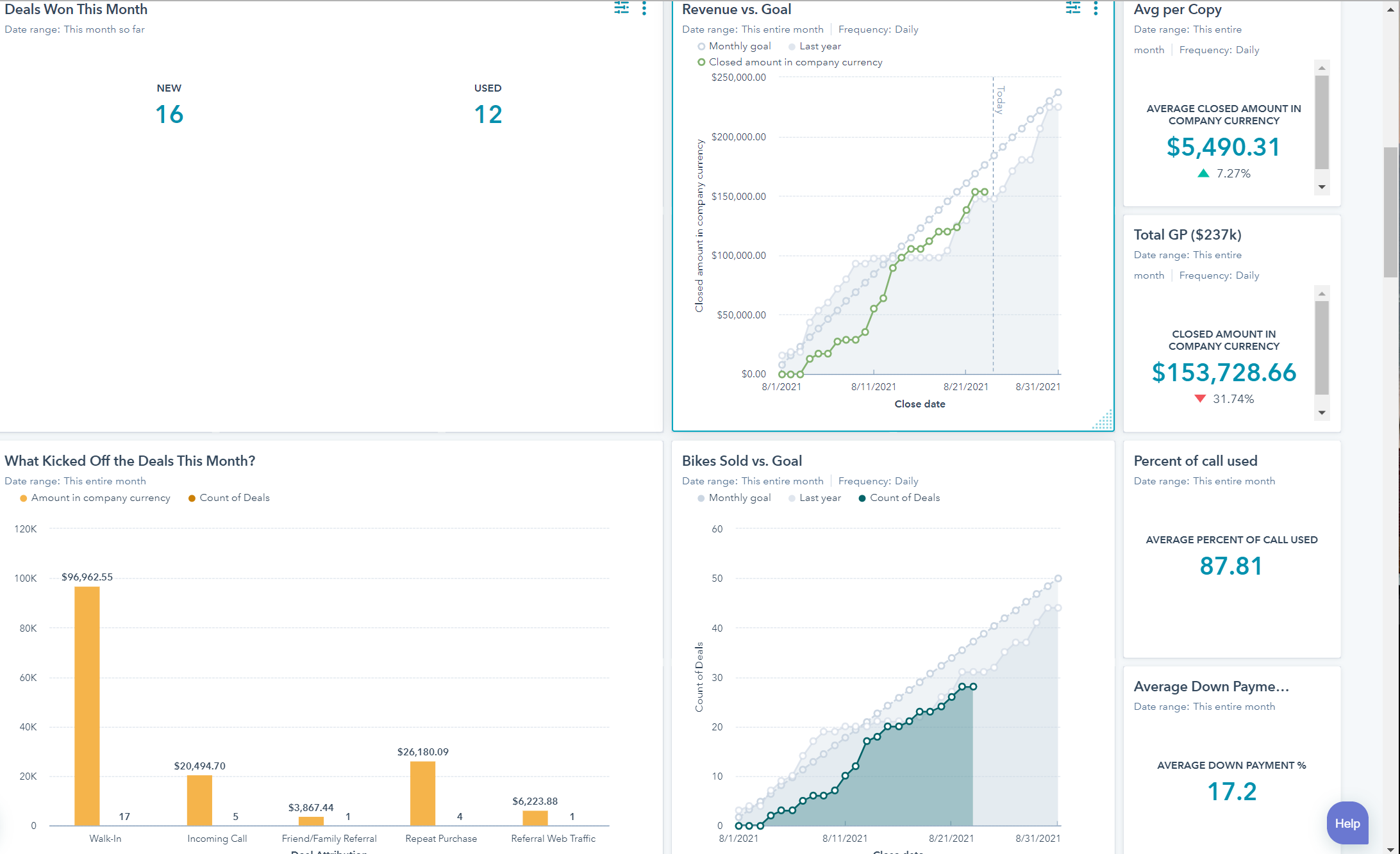Click the down arrow in Avg per Copy scrollbar
Viewport: 1400px width, 854px height.
1322,187
